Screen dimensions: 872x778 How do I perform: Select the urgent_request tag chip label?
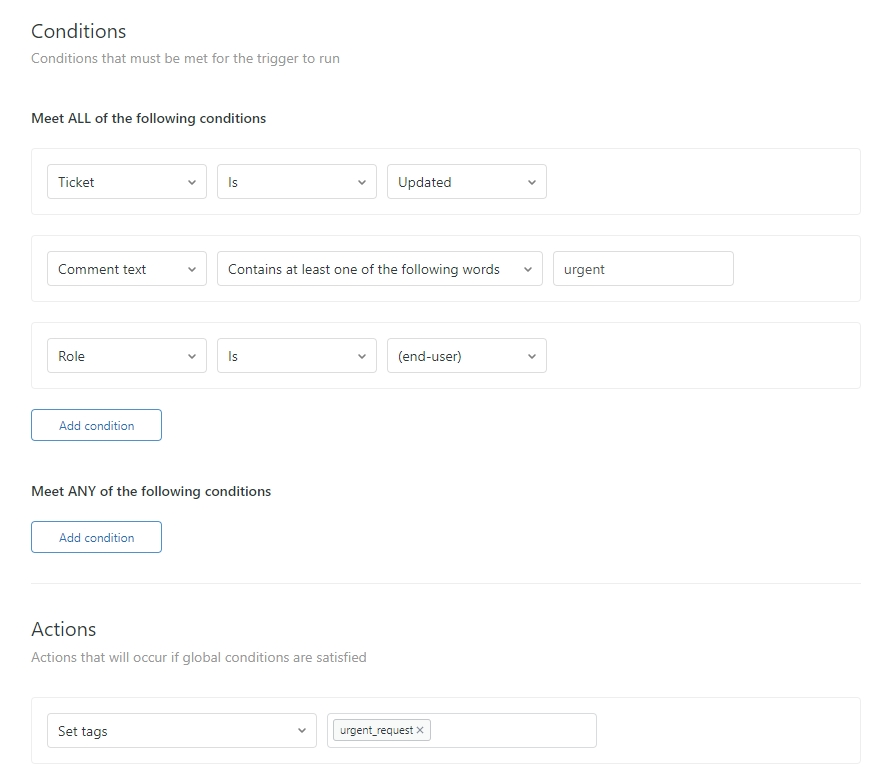[x=376, y=731]
